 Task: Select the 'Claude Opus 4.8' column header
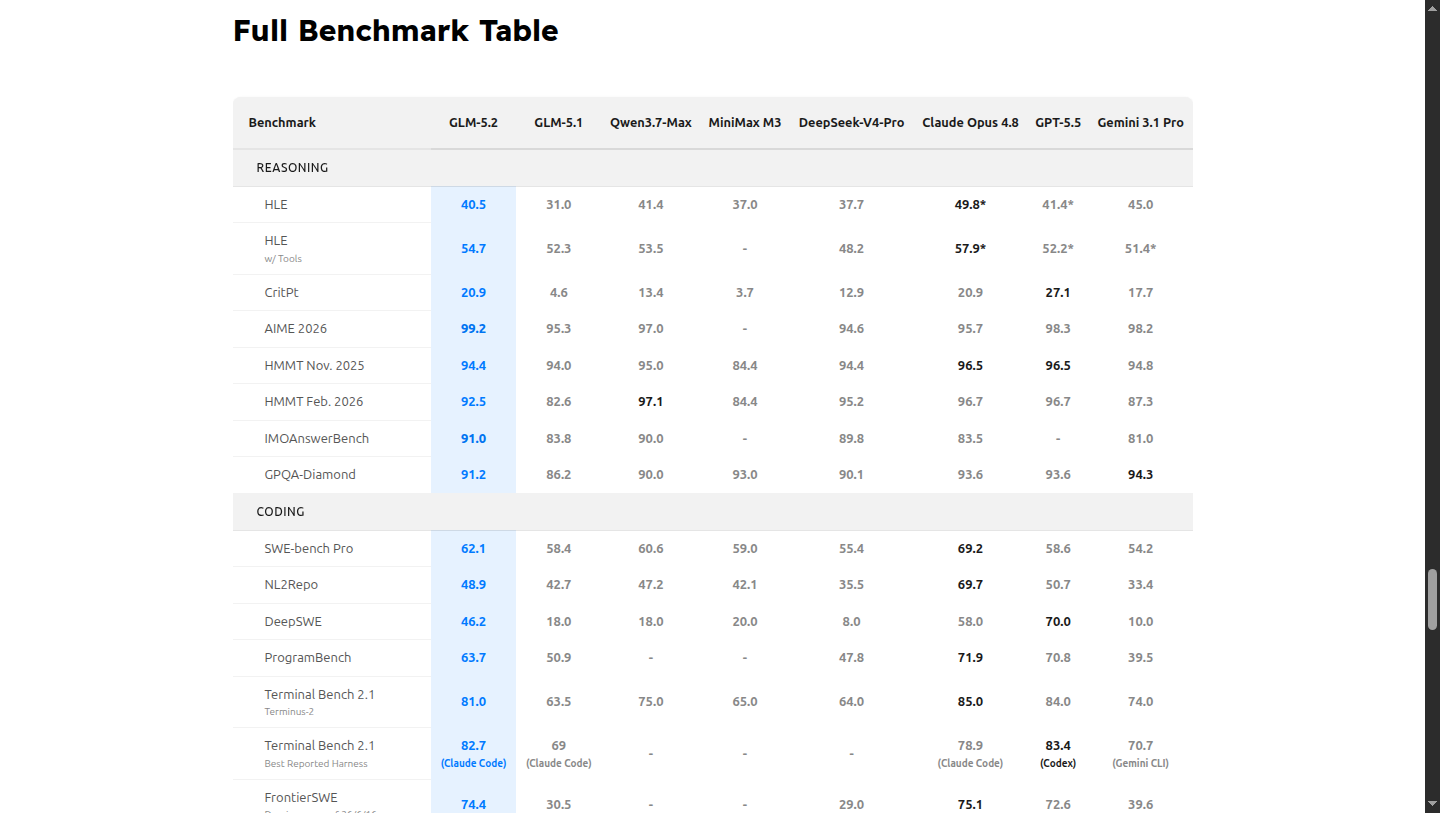(x=970, y=122)
